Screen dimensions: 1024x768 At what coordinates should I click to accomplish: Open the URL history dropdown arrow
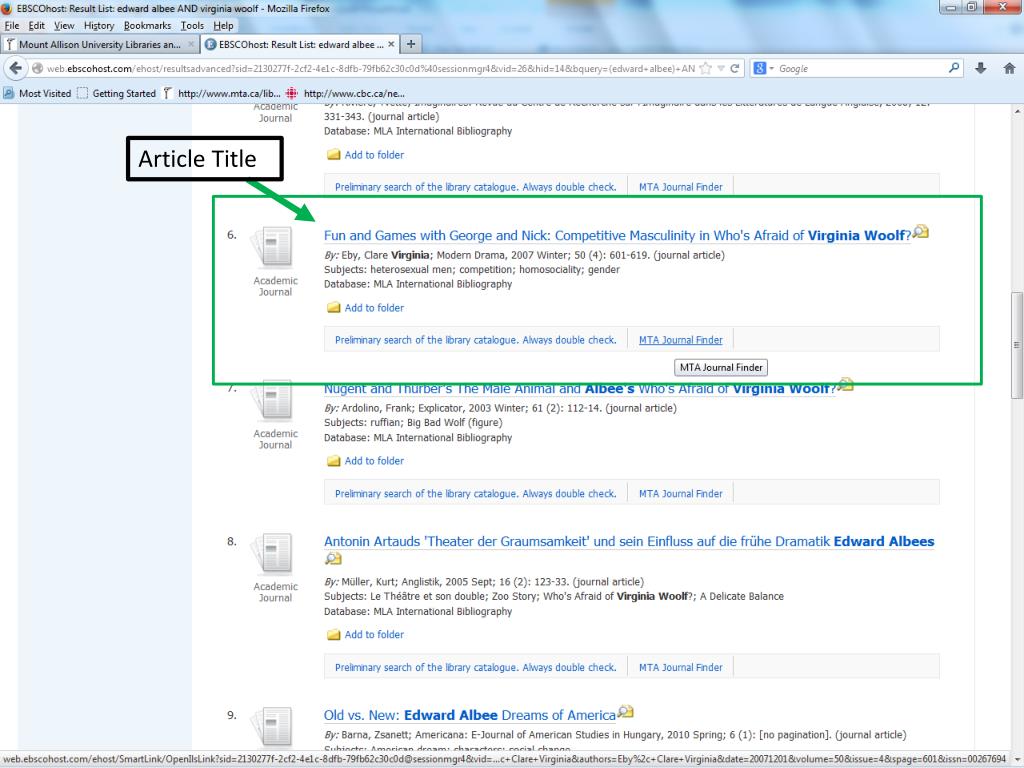pyautogui.click(x=721, y=68)
